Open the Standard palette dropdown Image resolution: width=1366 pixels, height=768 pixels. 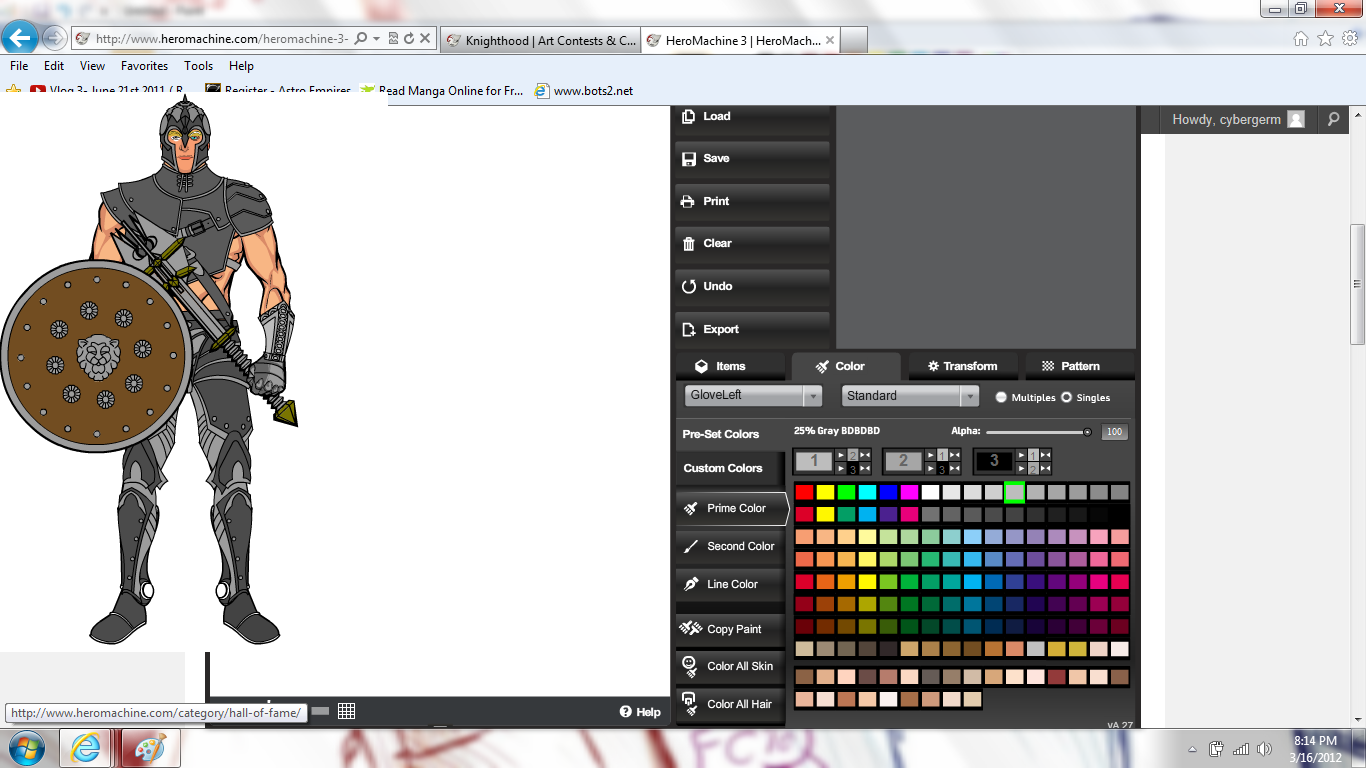point(968,396)
